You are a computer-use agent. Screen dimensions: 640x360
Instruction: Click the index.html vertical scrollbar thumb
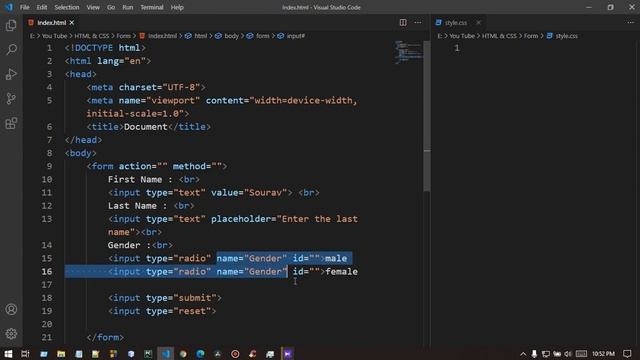(x=427, y=116)
